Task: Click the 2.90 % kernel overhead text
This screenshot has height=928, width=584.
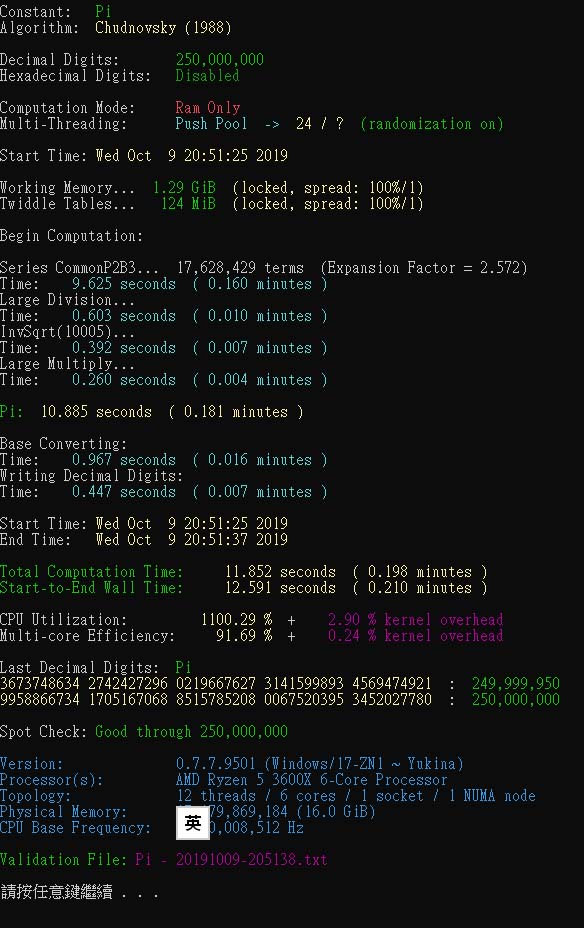Action: [415, 620]
